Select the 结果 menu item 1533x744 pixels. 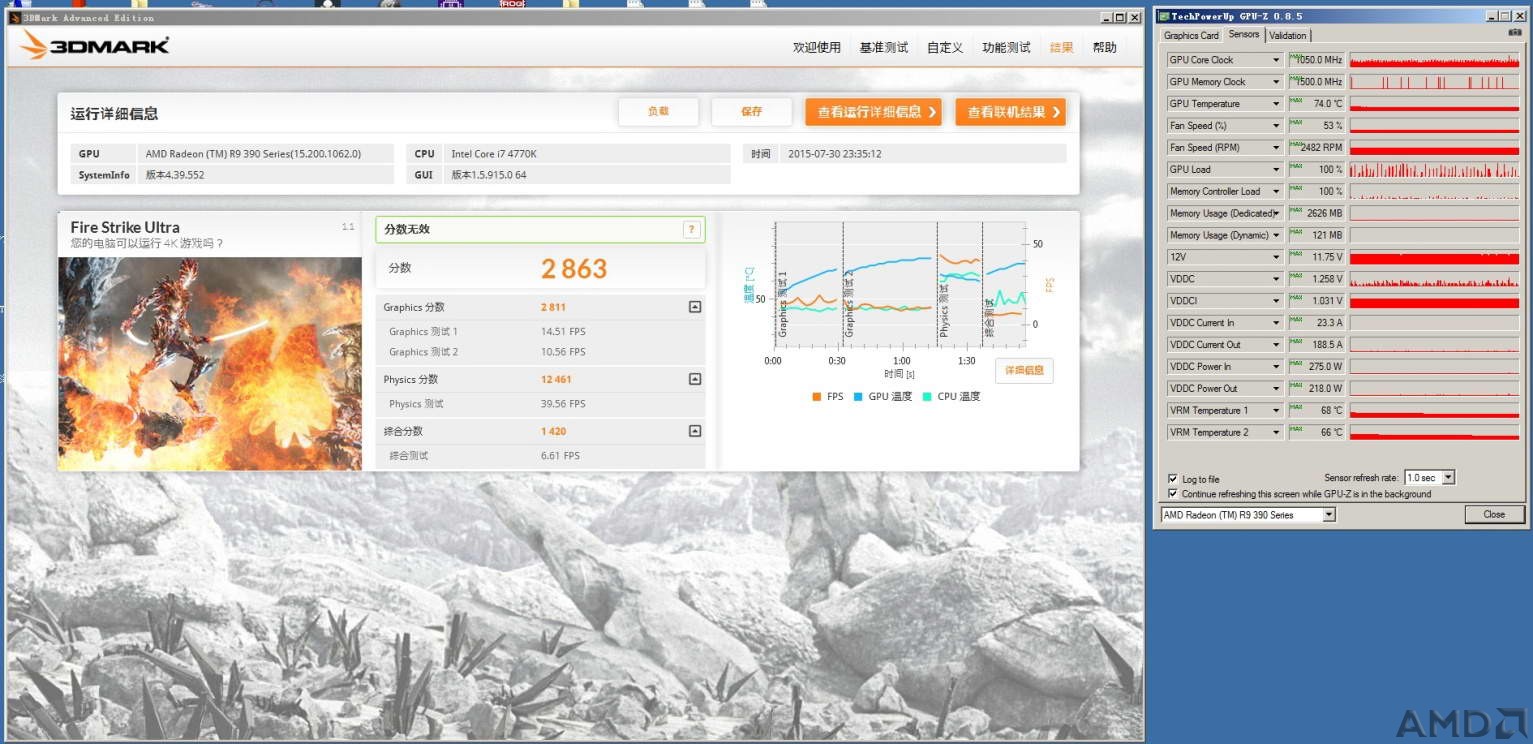pyautogui.click(x=1062, y=47)
